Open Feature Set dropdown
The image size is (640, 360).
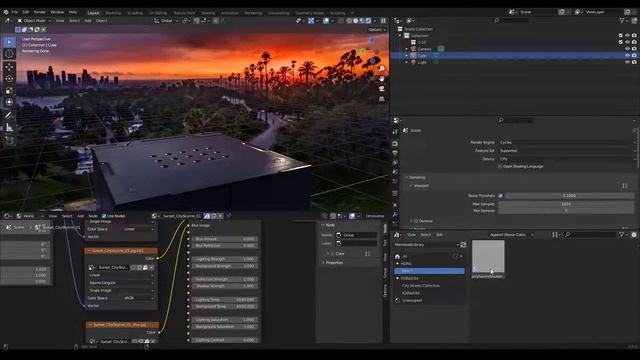[x=567, y=151]
